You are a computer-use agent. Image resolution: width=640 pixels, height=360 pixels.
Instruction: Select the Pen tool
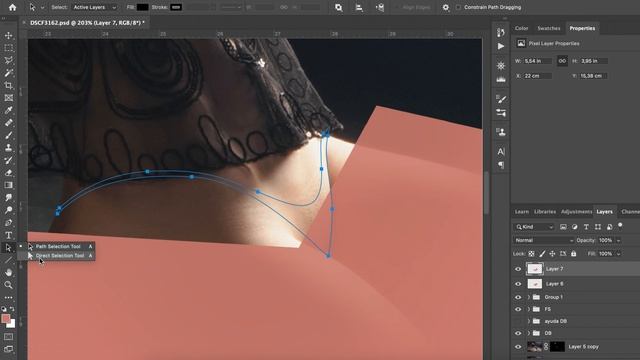point(9,223)
